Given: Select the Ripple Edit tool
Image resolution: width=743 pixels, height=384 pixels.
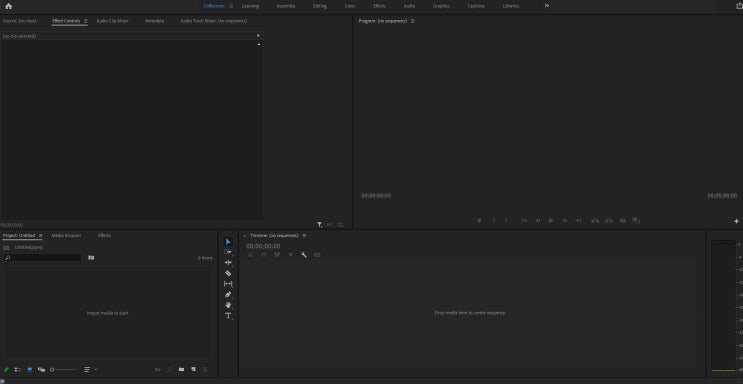Looking at the screenshot, I should point(228,263).
